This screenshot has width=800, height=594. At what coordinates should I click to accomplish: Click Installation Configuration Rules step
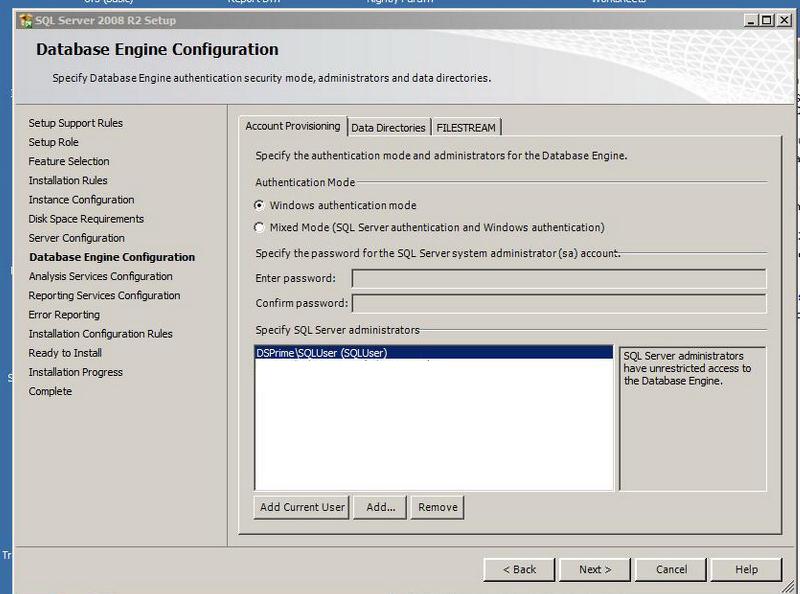click(x=101, y=334)
